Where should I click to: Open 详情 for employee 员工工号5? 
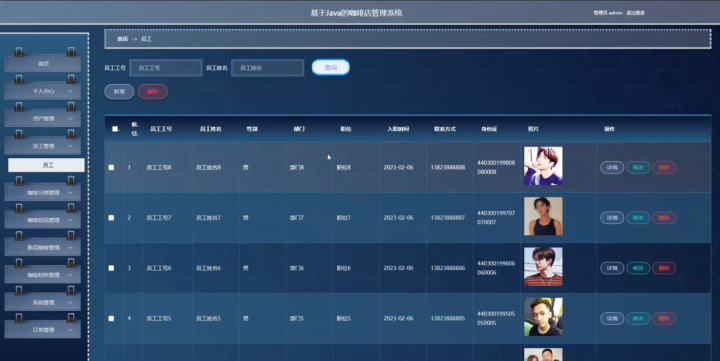point(612,318)
